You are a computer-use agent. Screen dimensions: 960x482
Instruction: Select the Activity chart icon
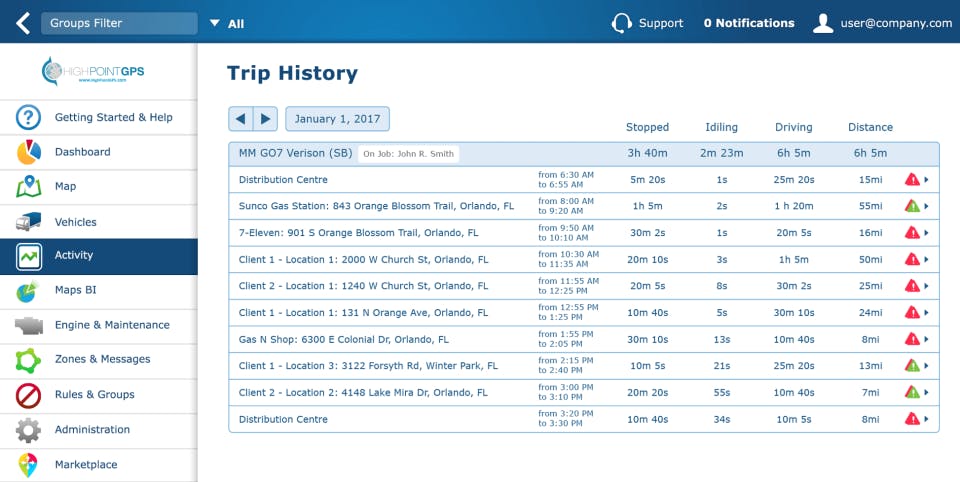click(x=28, y=256)
